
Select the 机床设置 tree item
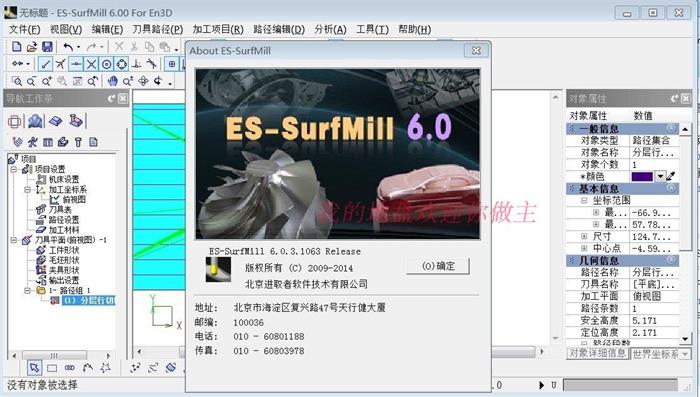64,180
